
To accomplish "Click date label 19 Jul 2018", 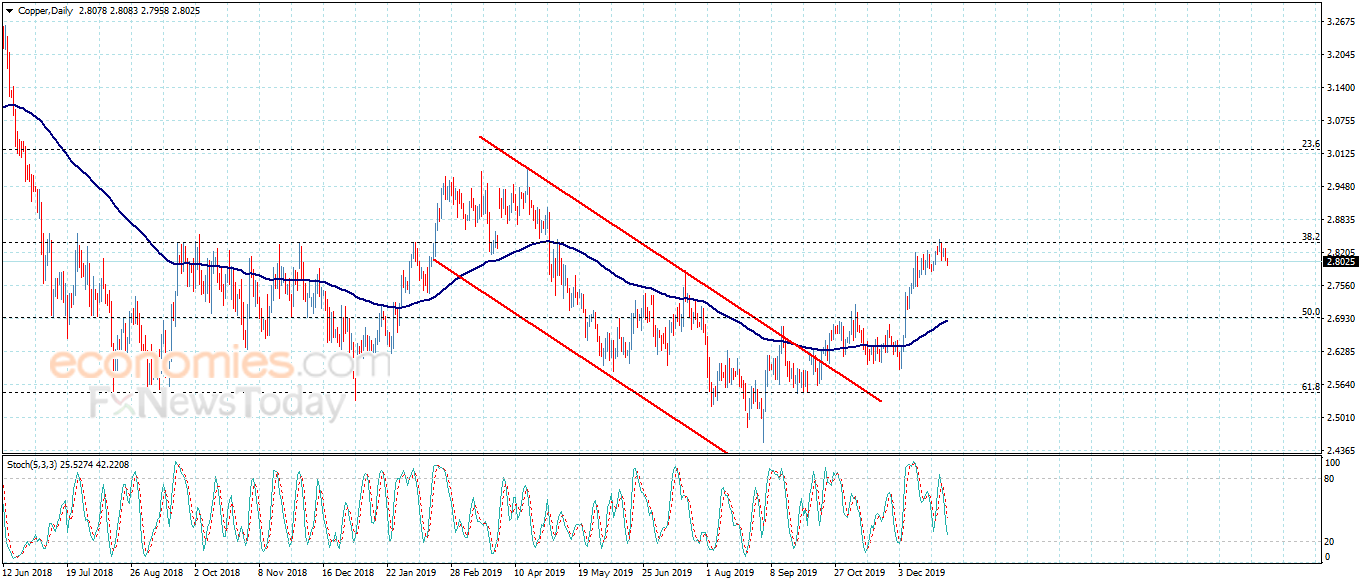I will 90,573.
